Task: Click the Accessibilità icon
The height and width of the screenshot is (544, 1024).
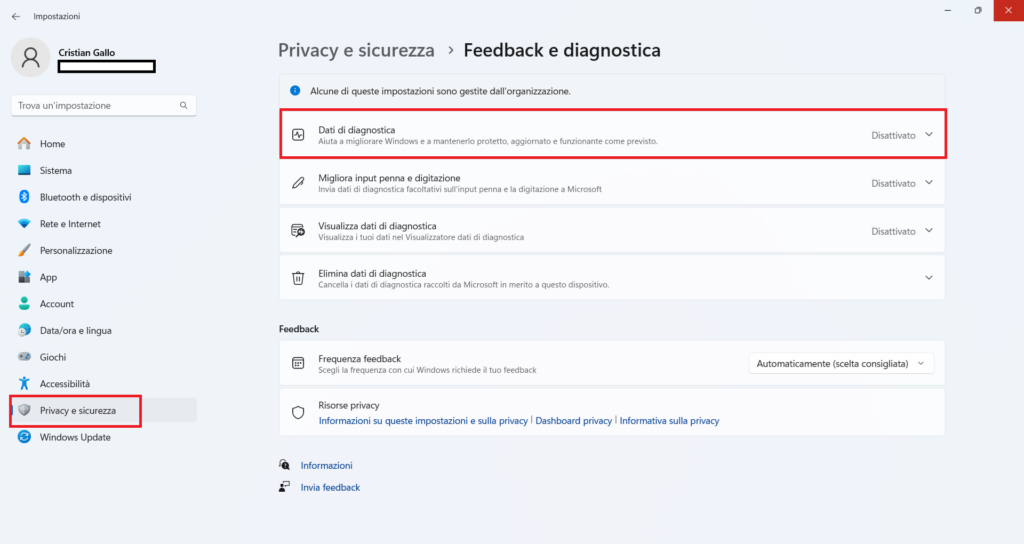Action: (25, 384)
